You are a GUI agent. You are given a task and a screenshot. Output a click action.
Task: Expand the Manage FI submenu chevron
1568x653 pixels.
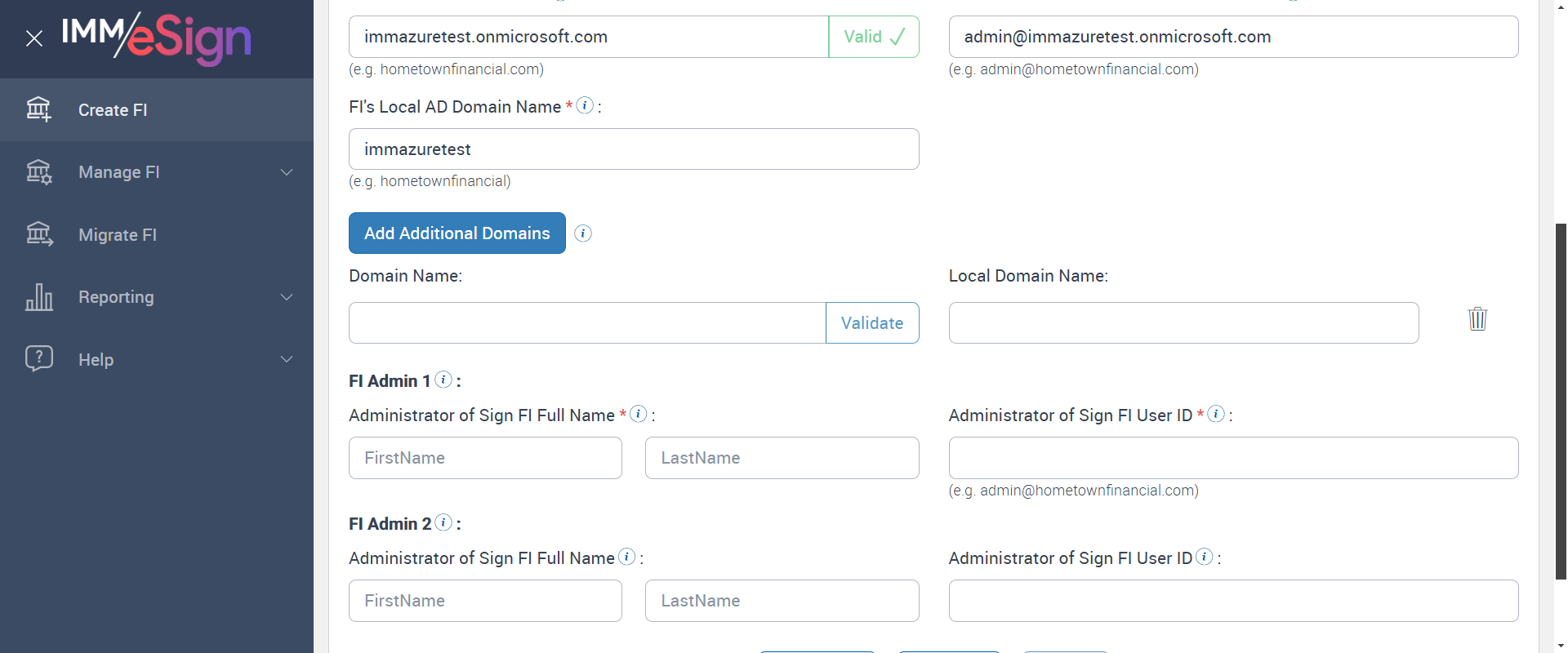point(287,172)
